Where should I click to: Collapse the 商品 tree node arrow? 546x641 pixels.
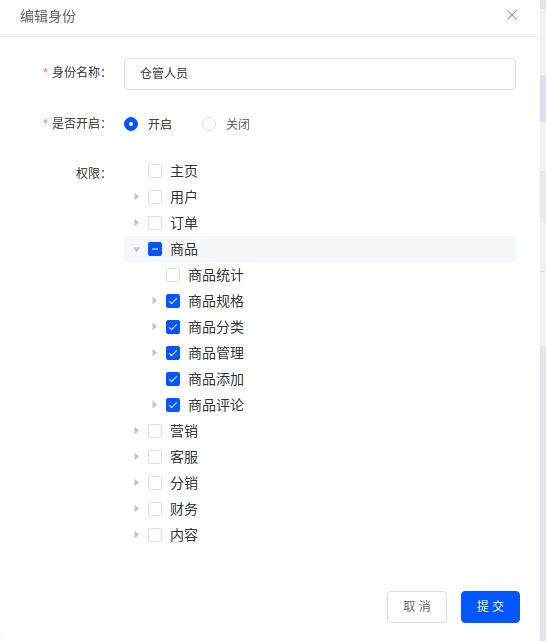[136, 249]
